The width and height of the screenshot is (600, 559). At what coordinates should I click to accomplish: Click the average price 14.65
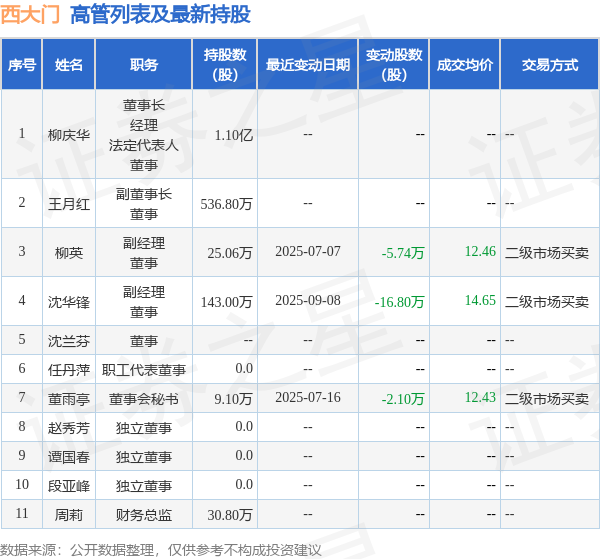[x=480, y=300]
